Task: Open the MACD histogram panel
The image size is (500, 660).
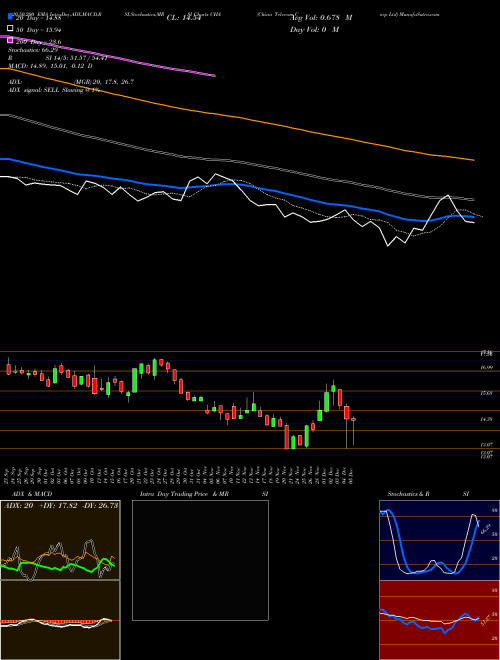Action: [x=60, y=620]
